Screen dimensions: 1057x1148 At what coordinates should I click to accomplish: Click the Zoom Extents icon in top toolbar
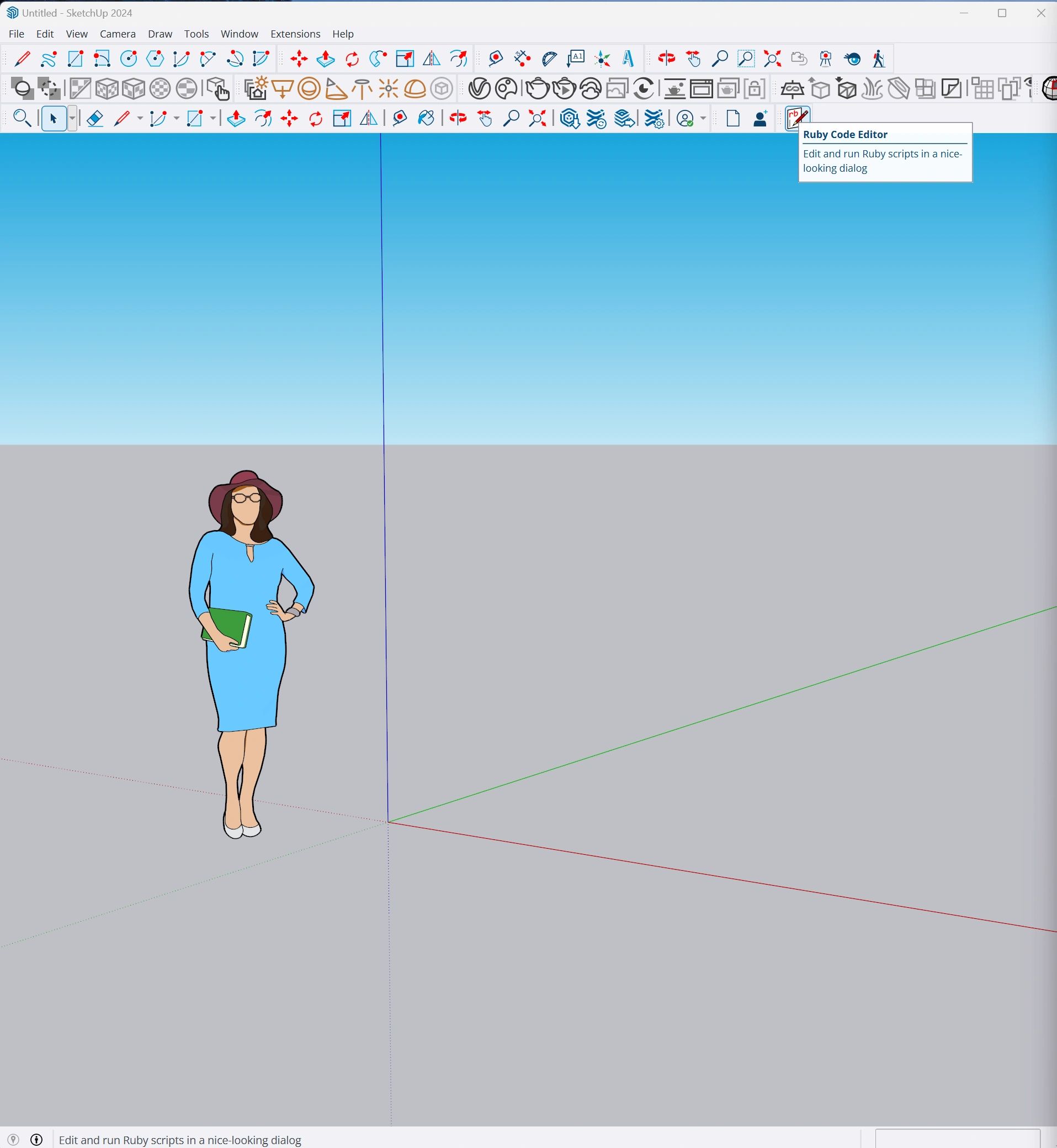pyautogui.click(x=772, y=59)
